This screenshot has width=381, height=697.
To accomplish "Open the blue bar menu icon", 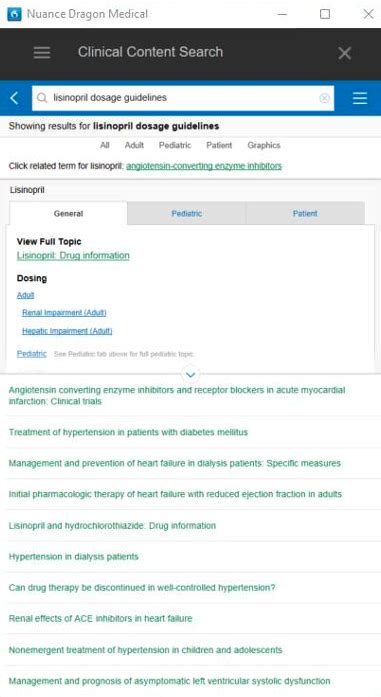I will (x=360, y=98).
